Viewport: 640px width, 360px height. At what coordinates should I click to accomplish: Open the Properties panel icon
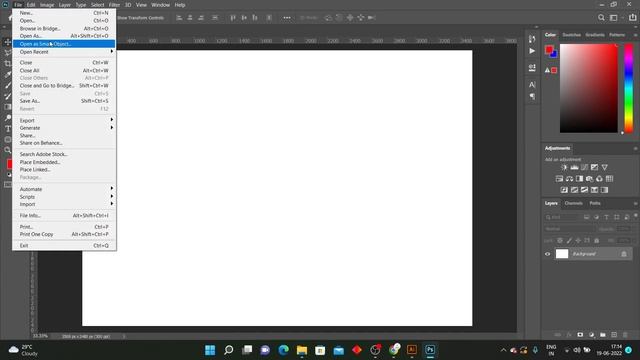(x=532, y=68)
